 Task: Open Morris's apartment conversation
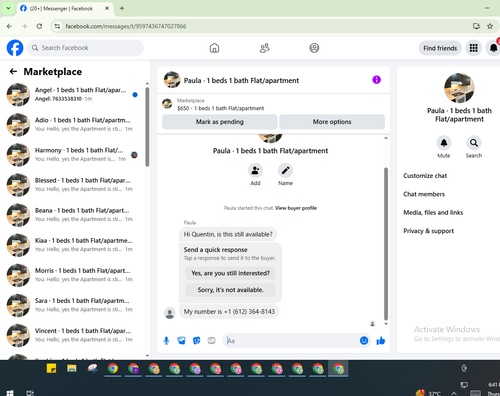click(x=73, y=275)
